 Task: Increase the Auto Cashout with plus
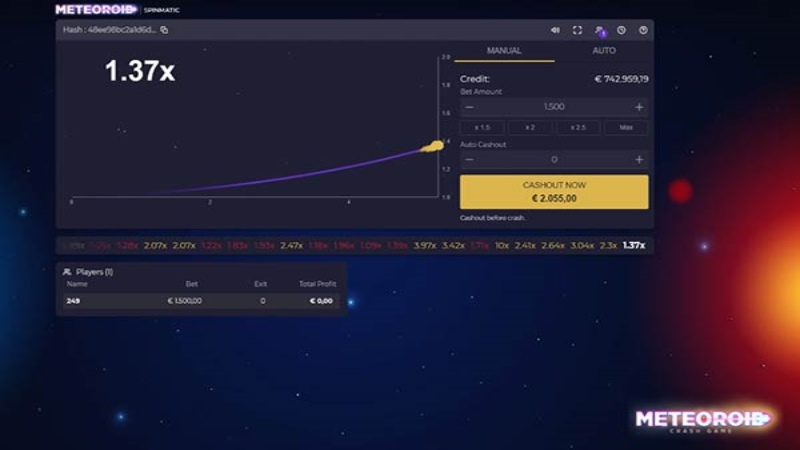pos(639,160)
